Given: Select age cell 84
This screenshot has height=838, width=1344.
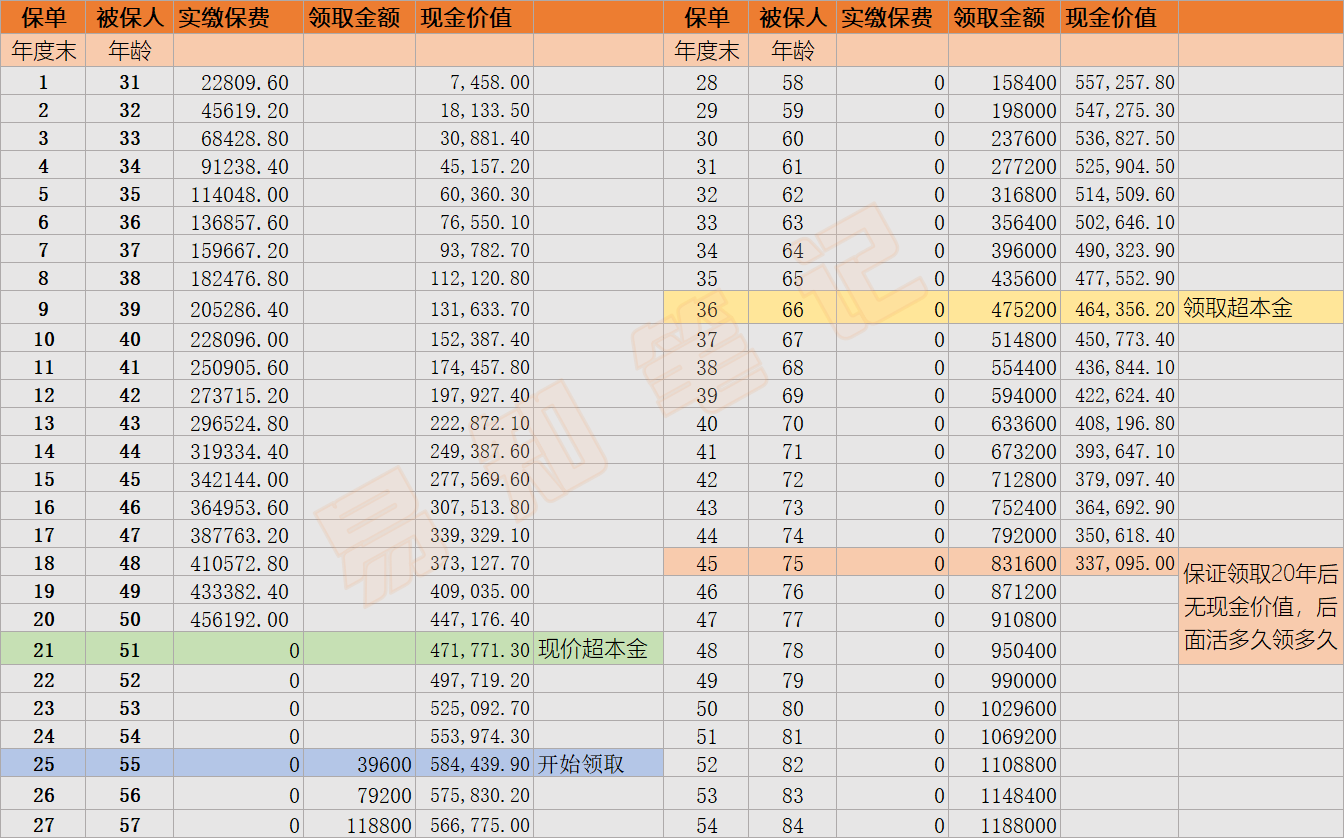Looking at the screenshot, I should [x=793, y=825].
